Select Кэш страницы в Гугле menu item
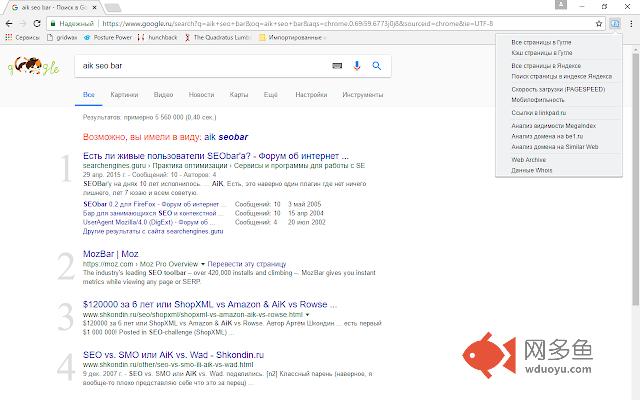 (542, 53)
